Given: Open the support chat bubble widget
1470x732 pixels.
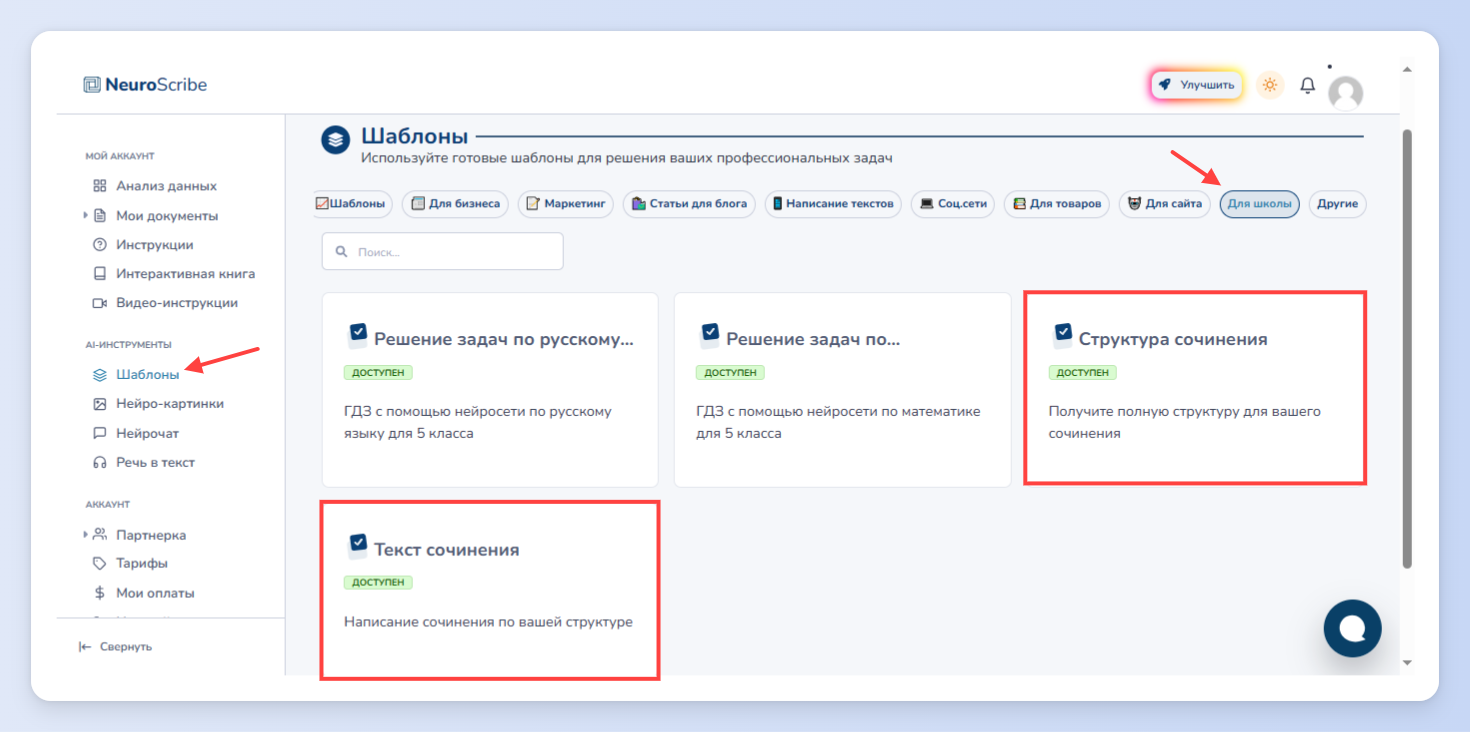Looking at the screenshot, I should pyautogui.click(x=1352, y=628).
